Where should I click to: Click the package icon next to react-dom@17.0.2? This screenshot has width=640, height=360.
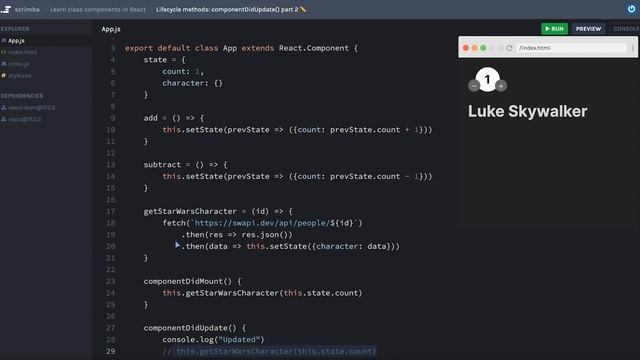click(4, 108)
